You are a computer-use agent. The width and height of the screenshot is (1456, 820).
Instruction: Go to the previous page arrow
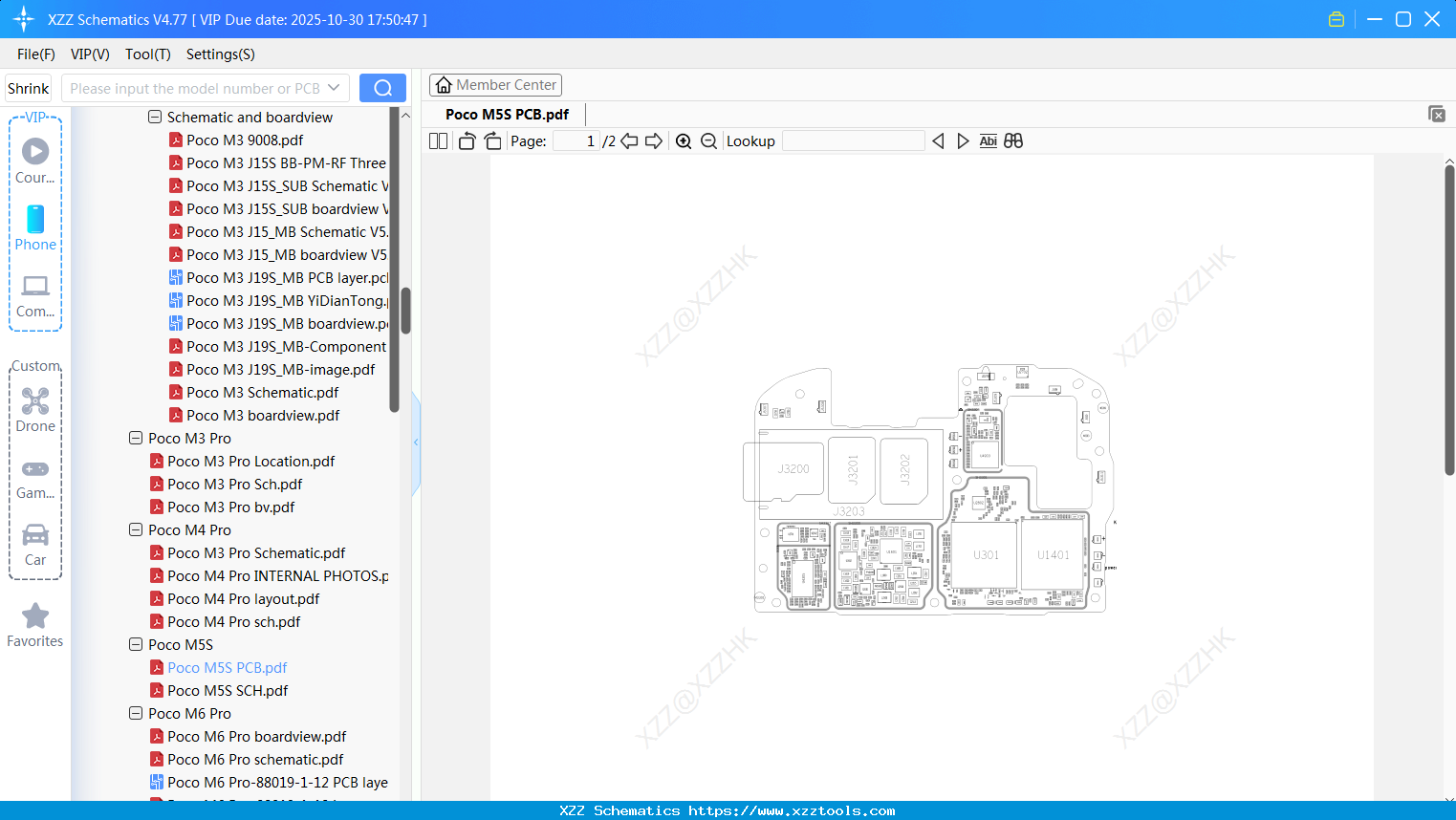[629, 141]
